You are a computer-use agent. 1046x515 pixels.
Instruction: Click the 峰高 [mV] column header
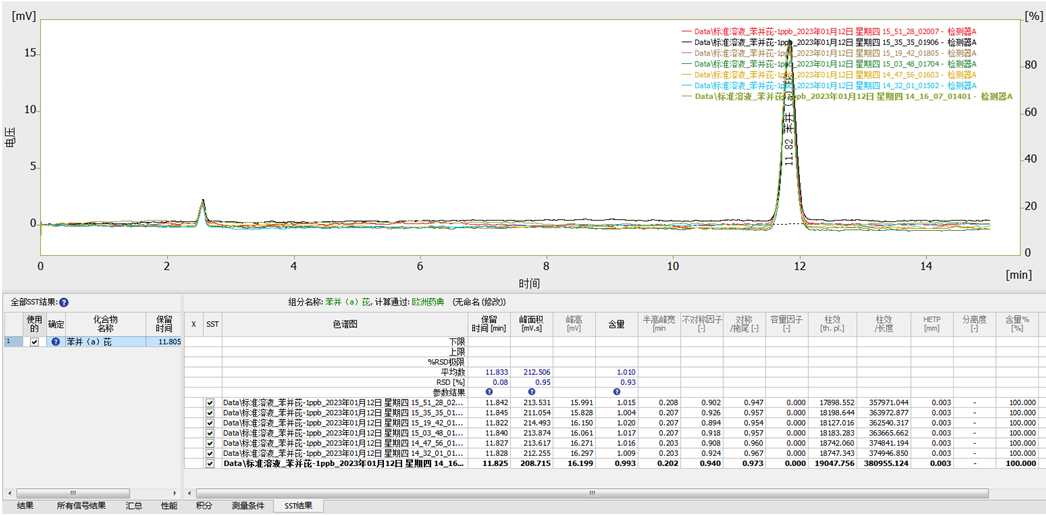(x=574, y=324)
